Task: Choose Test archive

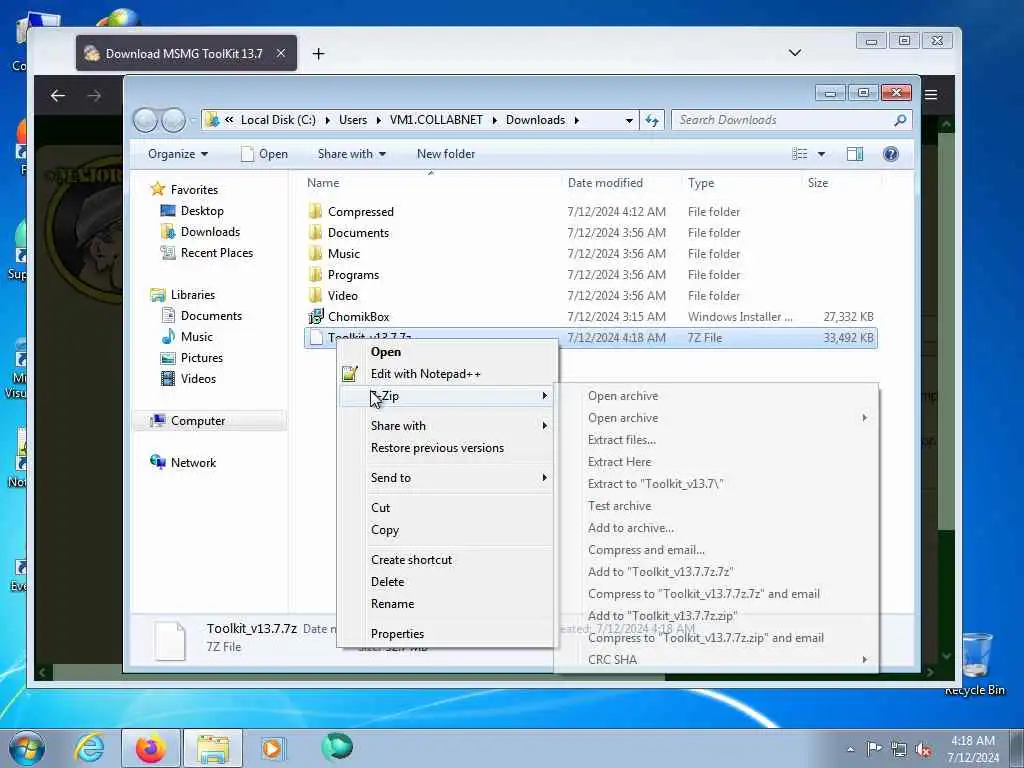Action: [x=619, y=506]
